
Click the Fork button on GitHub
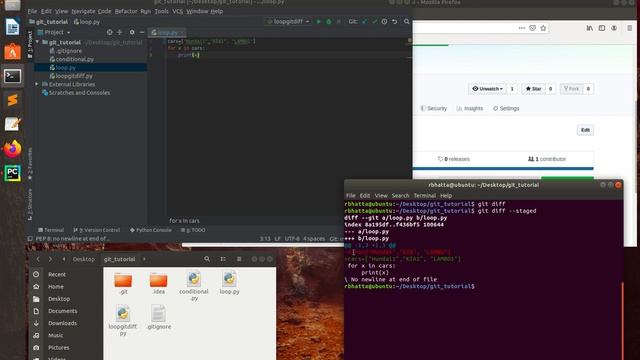571,89
